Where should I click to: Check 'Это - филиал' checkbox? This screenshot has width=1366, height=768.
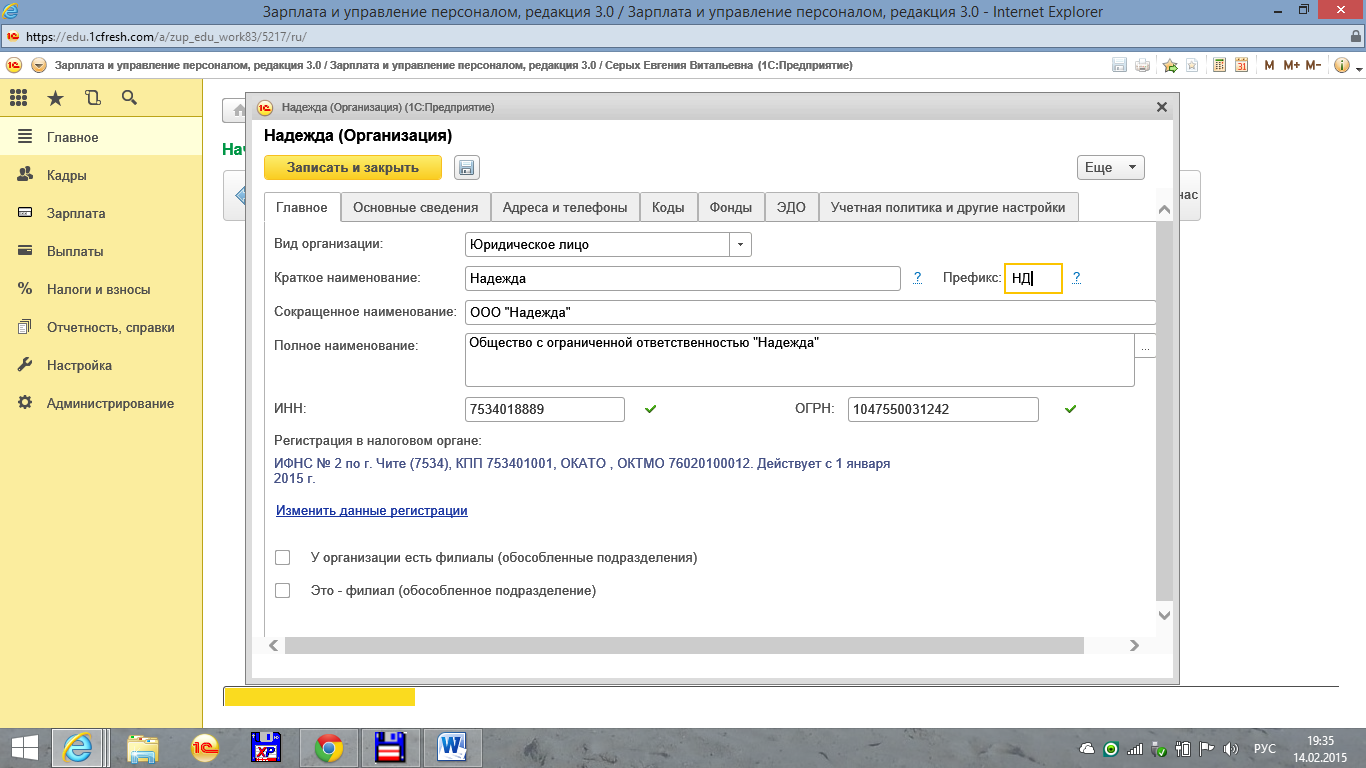tap(282, 591)
